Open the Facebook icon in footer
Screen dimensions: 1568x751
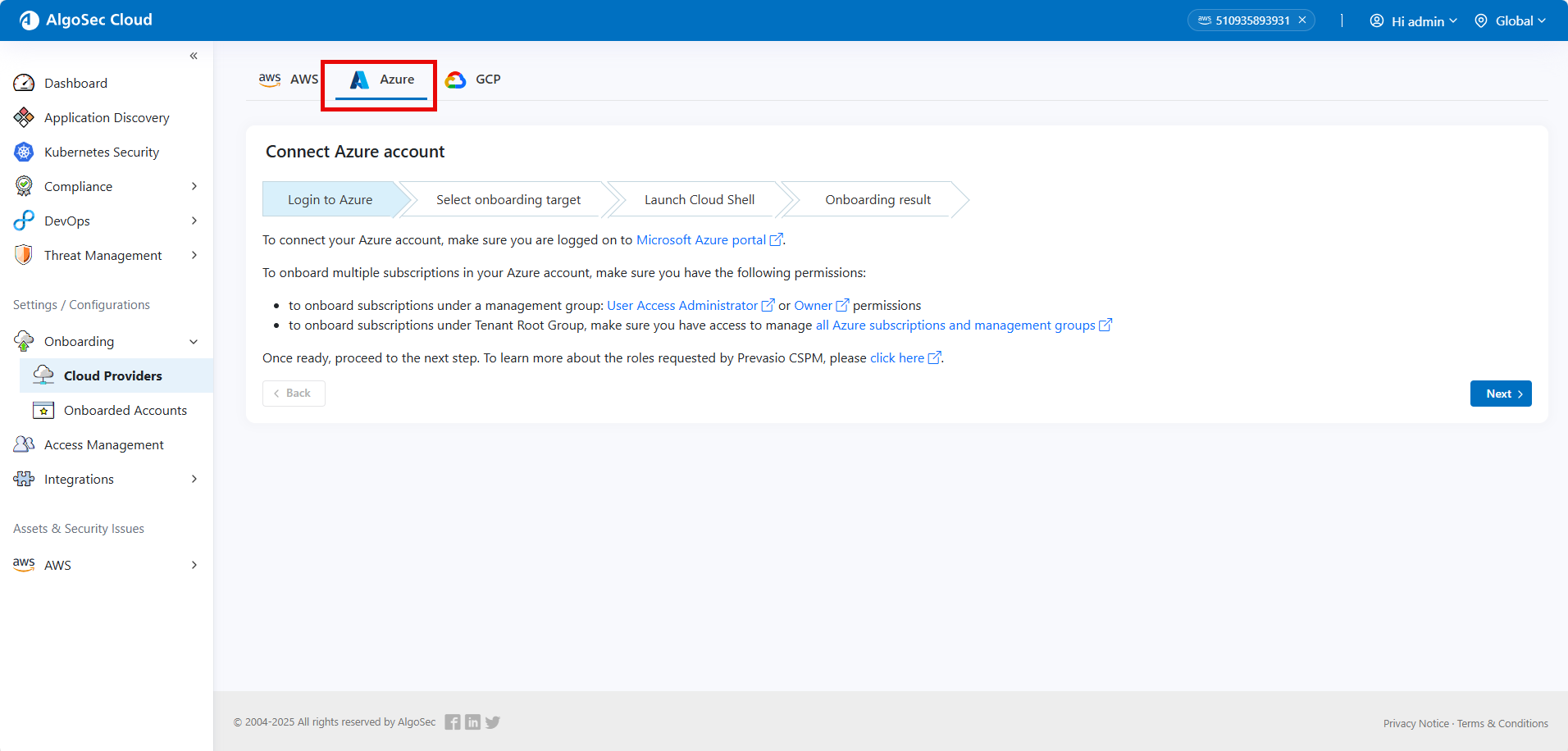[453, 722]
